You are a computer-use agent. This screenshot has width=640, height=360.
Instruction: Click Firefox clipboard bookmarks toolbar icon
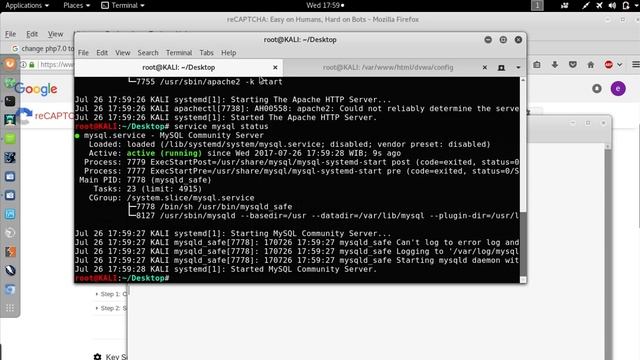tap(537, 64)
